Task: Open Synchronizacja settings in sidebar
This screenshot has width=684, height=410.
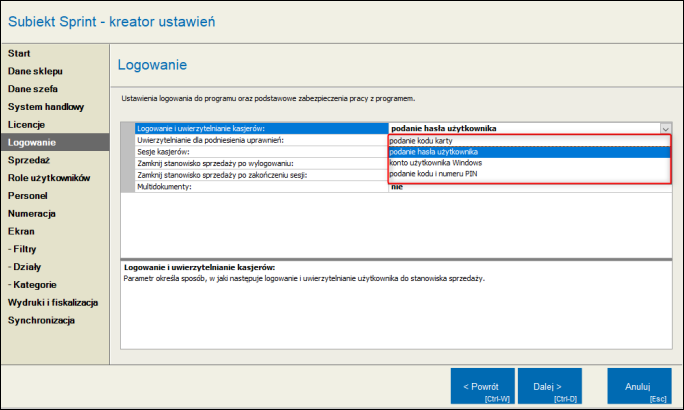Action: [x=42, y=320]
